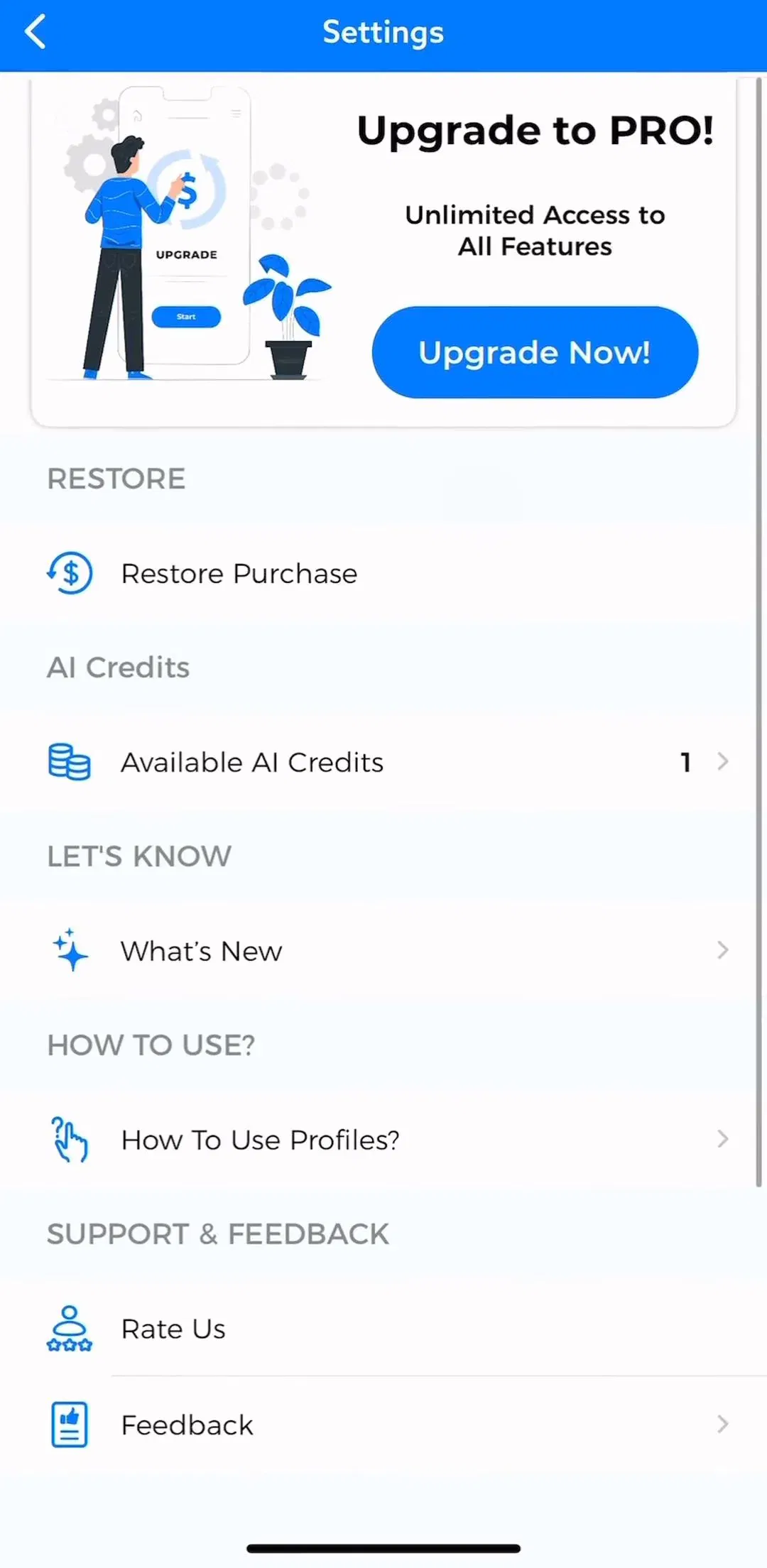Open the Available AI Credits chevron
The height and width of the screenshot is (1568, 767).
723,762
